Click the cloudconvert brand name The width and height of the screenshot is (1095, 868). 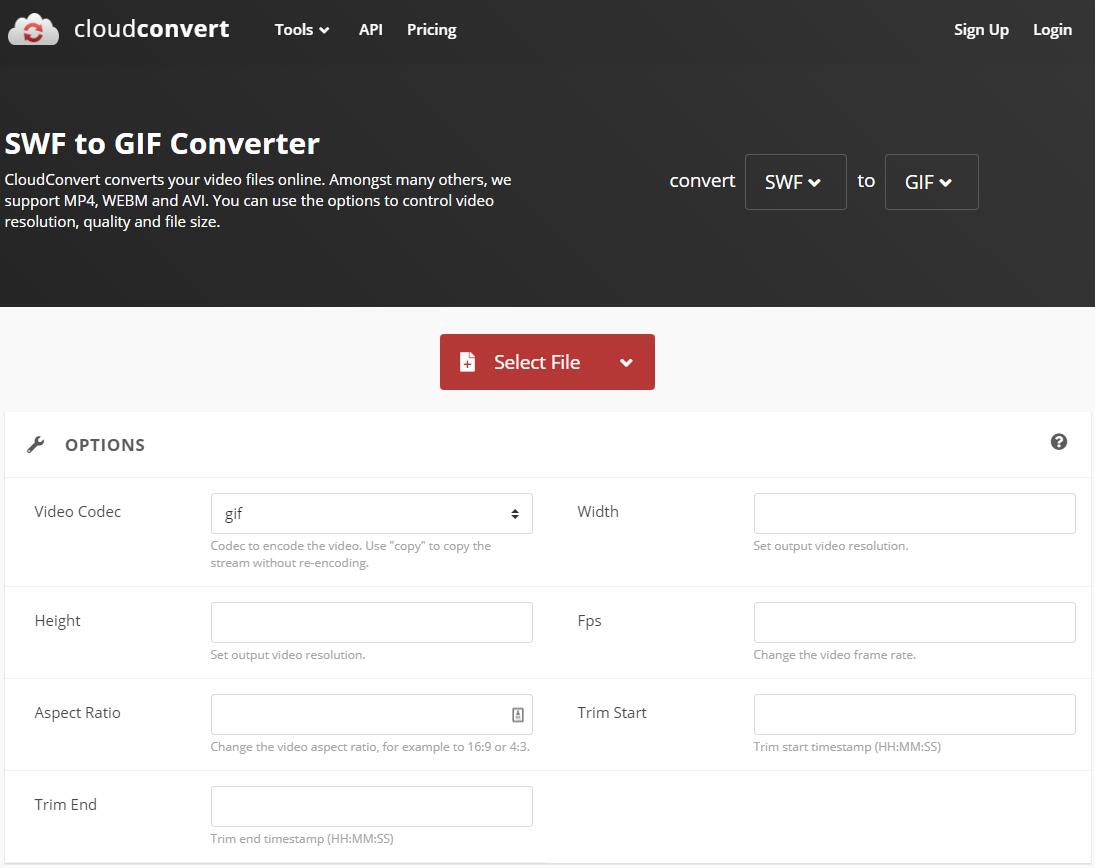(x=152, y=29)
